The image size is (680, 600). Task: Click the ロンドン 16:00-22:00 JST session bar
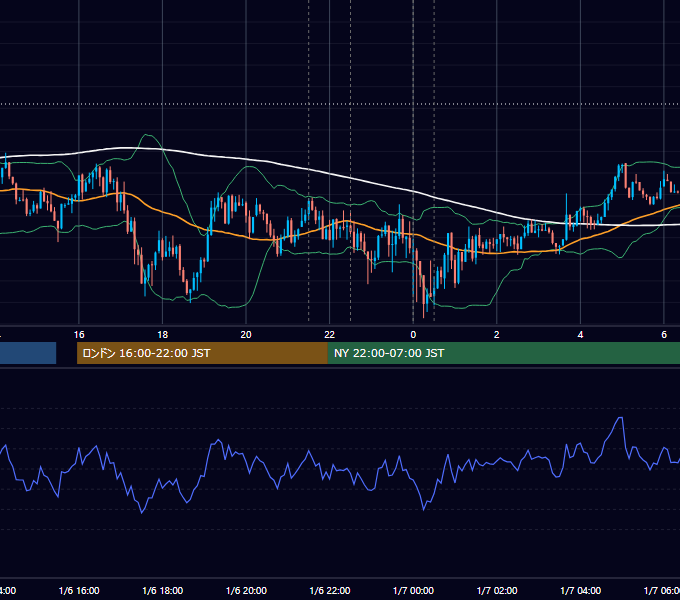pyautogui.click(x=202, y=353)
